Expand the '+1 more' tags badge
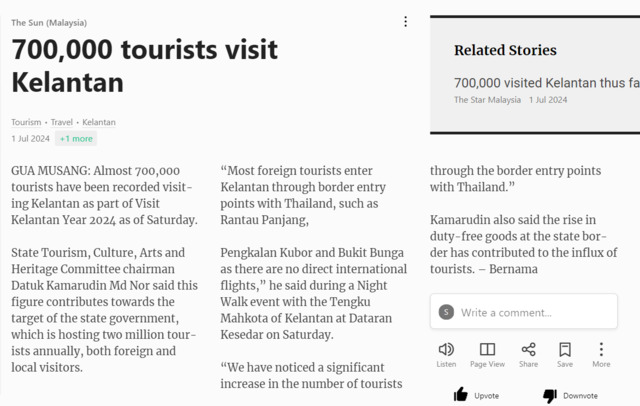 tap(76, 138)
